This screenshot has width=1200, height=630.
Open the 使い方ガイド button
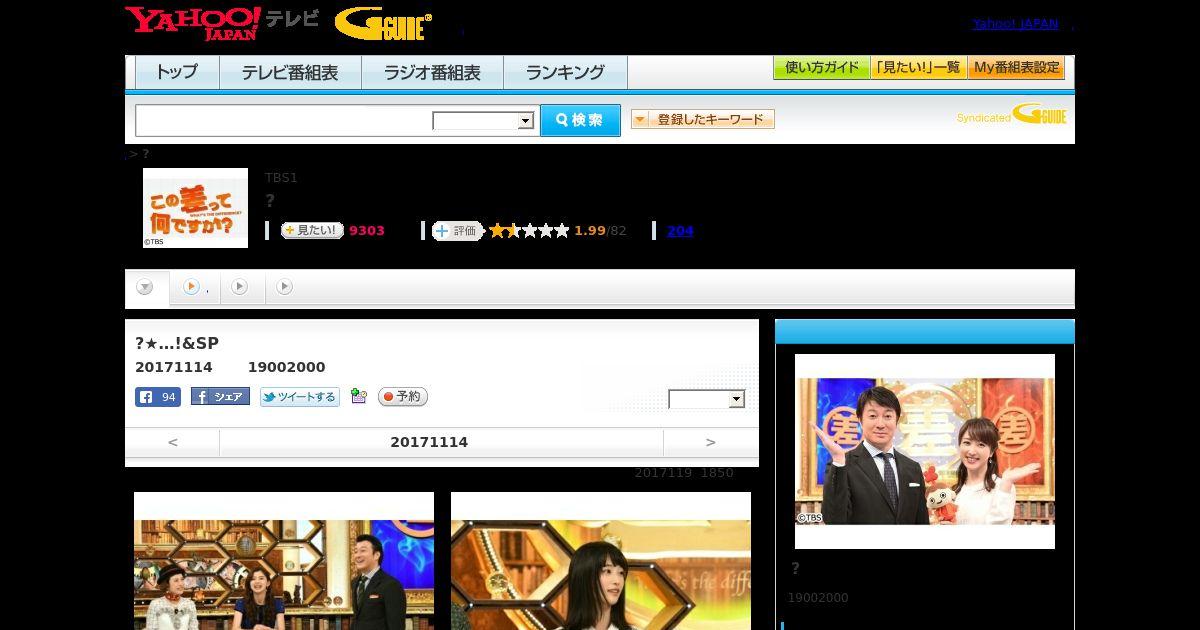(x=822, y=68)
